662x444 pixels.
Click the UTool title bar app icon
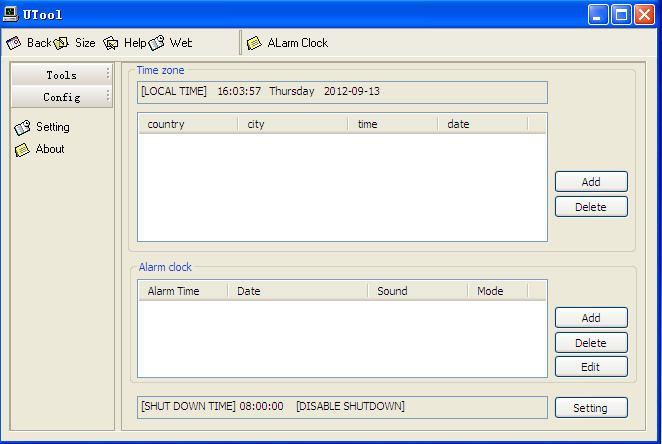(10, 14)
